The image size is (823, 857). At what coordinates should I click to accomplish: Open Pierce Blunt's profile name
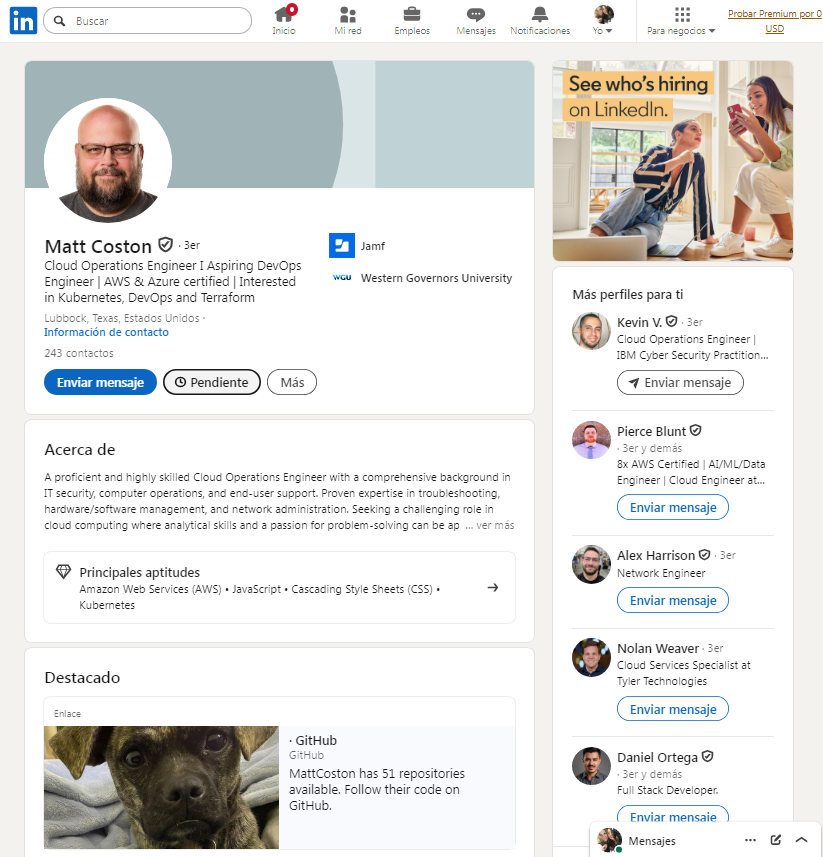[651, 431]
